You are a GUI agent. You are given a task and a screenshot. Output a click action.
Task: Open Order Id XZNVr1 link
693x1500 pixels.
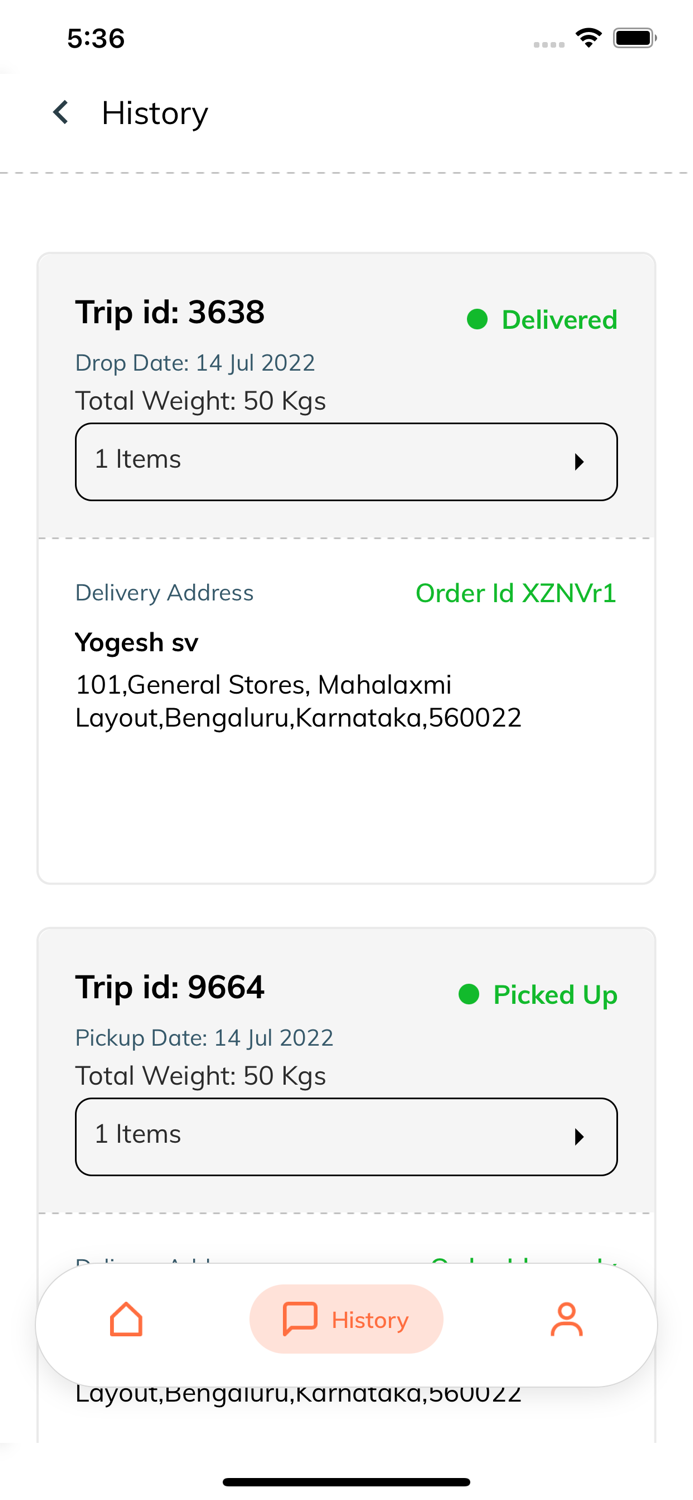515,593
